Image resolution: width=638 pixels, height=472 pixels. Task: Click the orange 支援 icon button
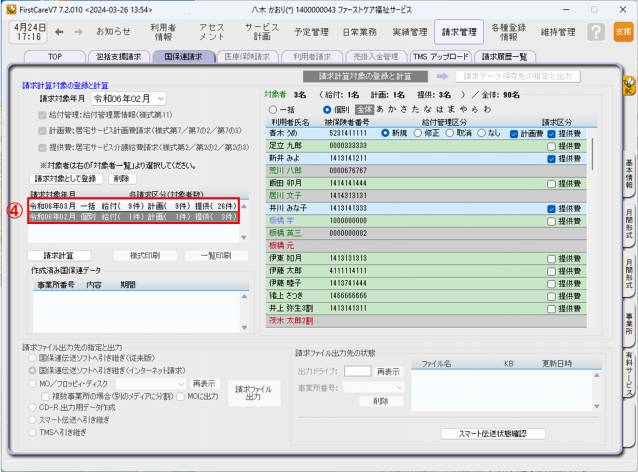tap(623, 33)
